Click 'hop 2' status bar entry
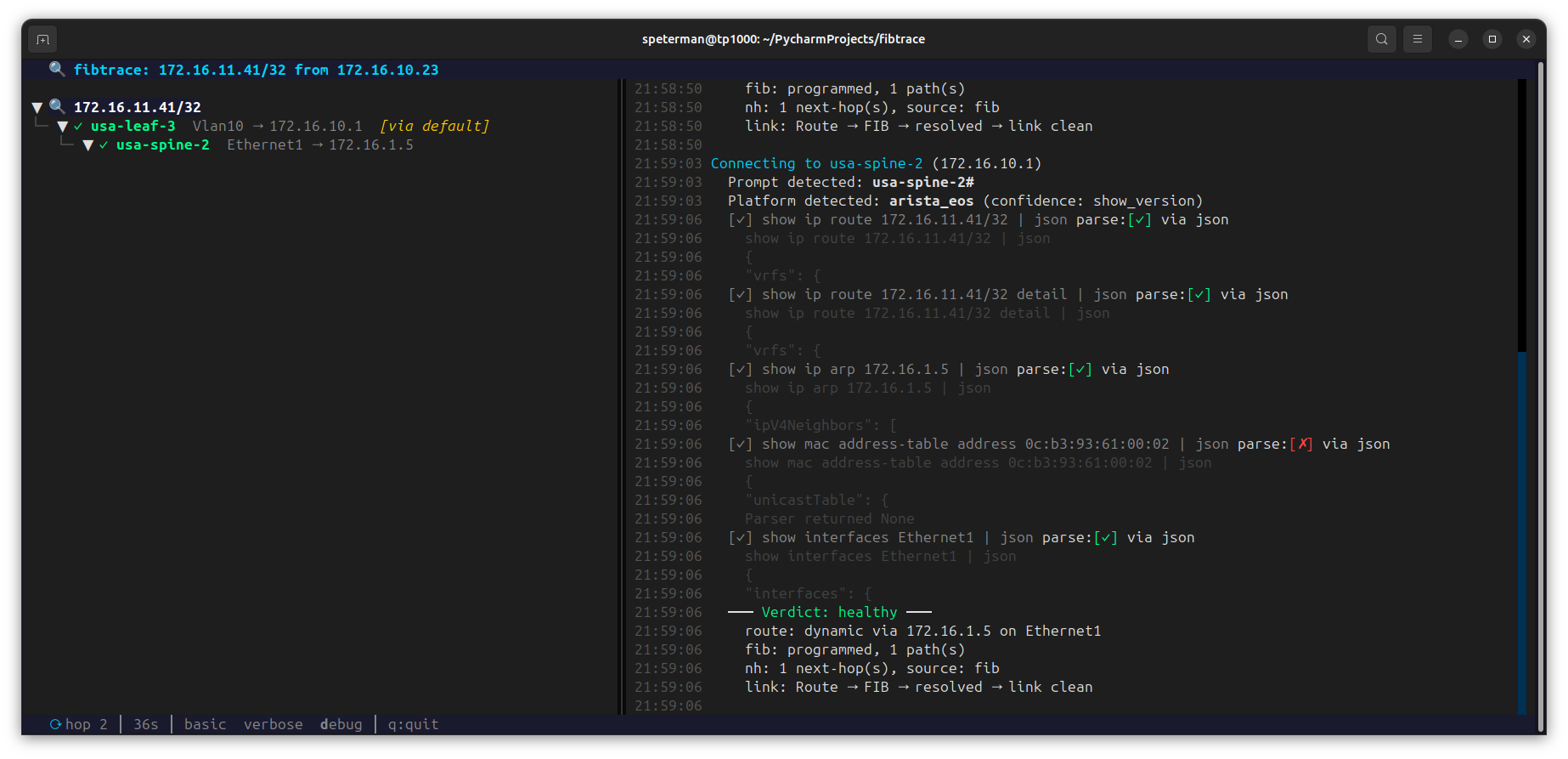The width and height of the screenshot is (1568, 759). (x=87, y=724)
